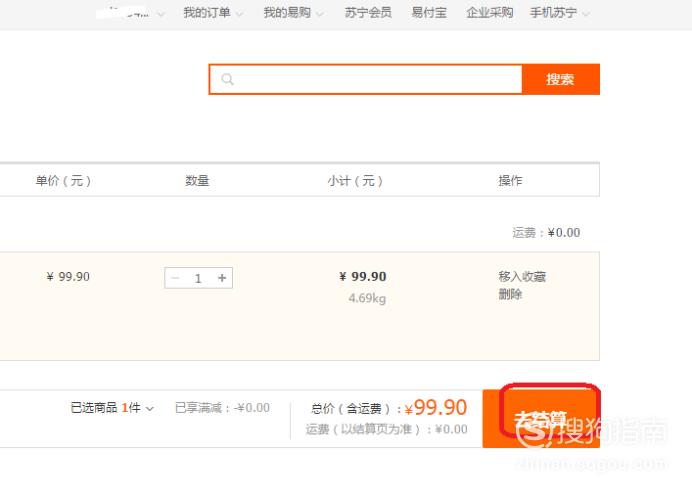Click the orange 搜索 search button

pyautogui.click(x=560, y=79)
